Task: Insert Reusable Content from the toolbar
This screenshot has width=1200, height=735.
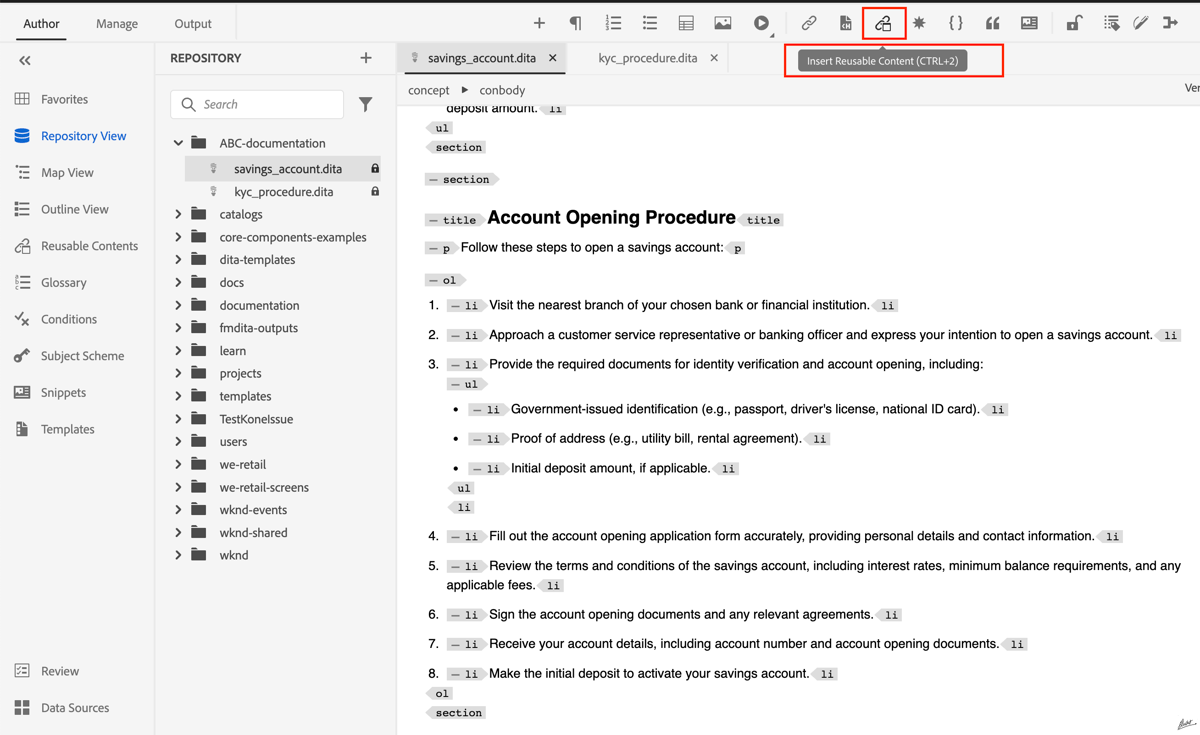Action: (884, 22)
